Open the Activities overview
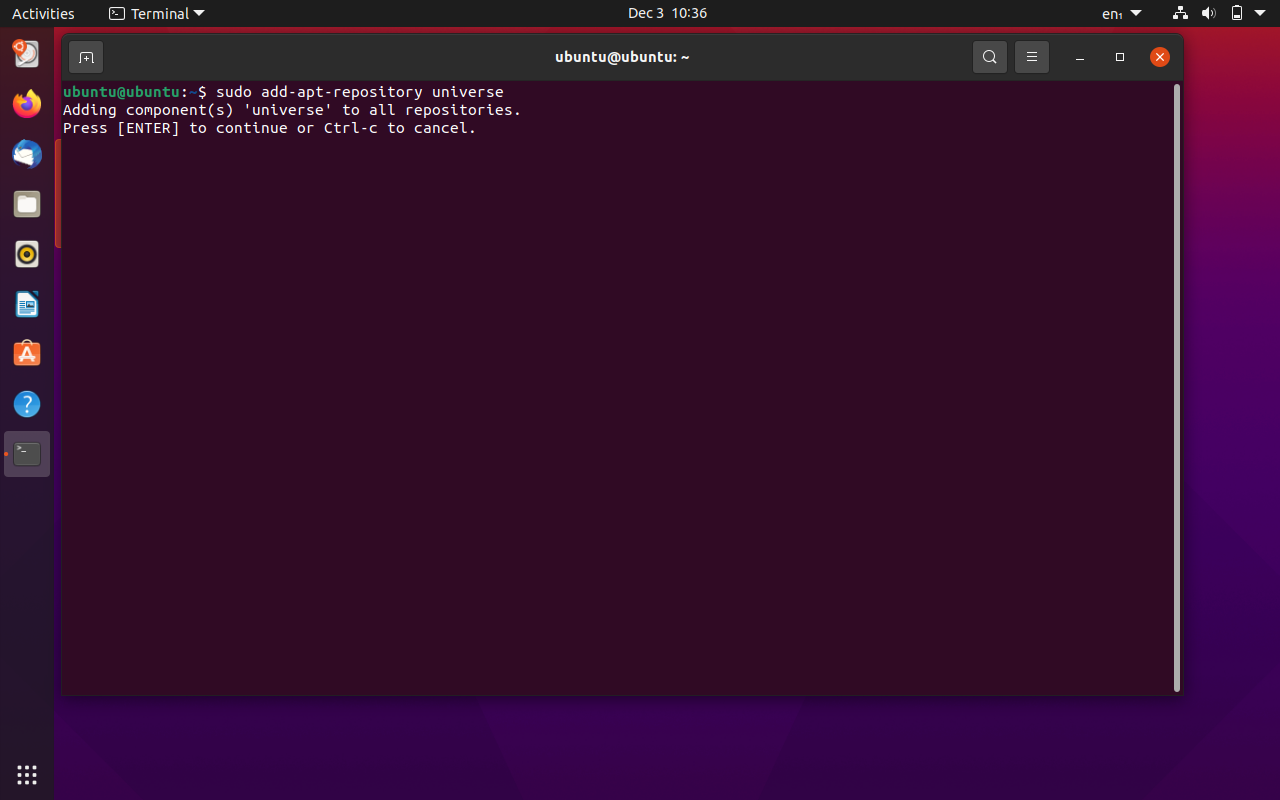Image resolution: width=1280 pixels, height=800 pixels. (x=43, y=13)
